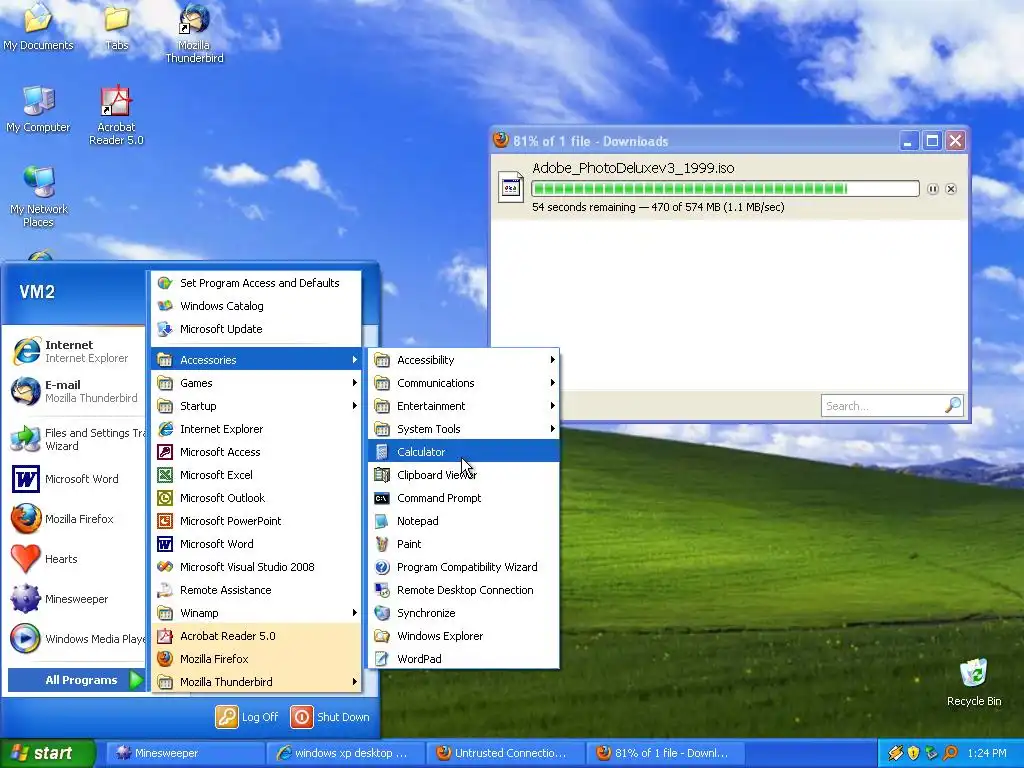The image size is (1024, 768).
Task: Switch to Minesweeper taskbar button
Action: point(185,753)
